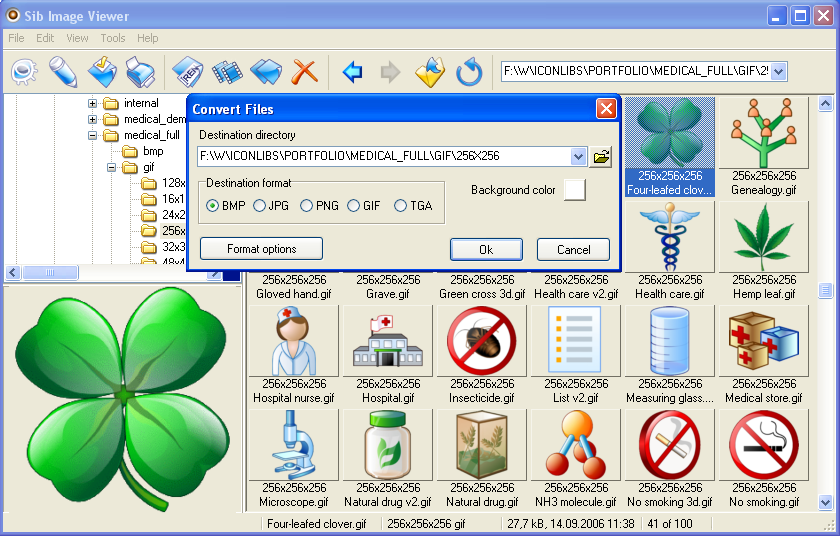
Task: Click the REN rename files icon
Action: pyautogui.click(x=188, y=71)
